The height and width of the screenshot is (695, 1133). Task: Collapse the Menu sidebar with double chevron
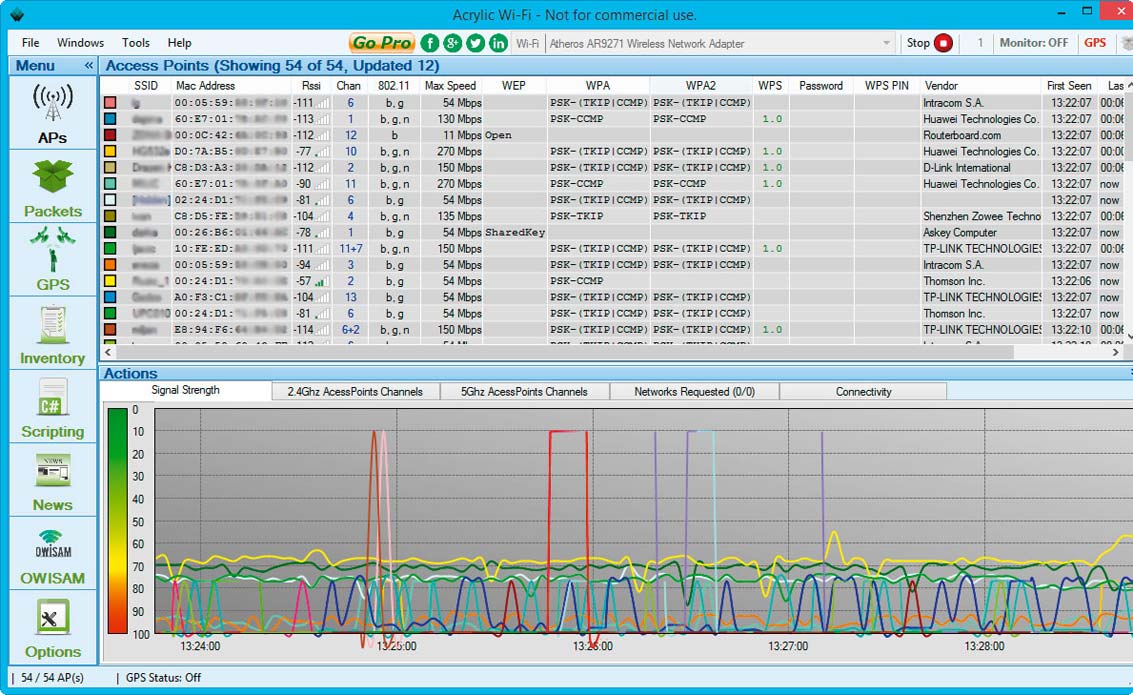88,65
